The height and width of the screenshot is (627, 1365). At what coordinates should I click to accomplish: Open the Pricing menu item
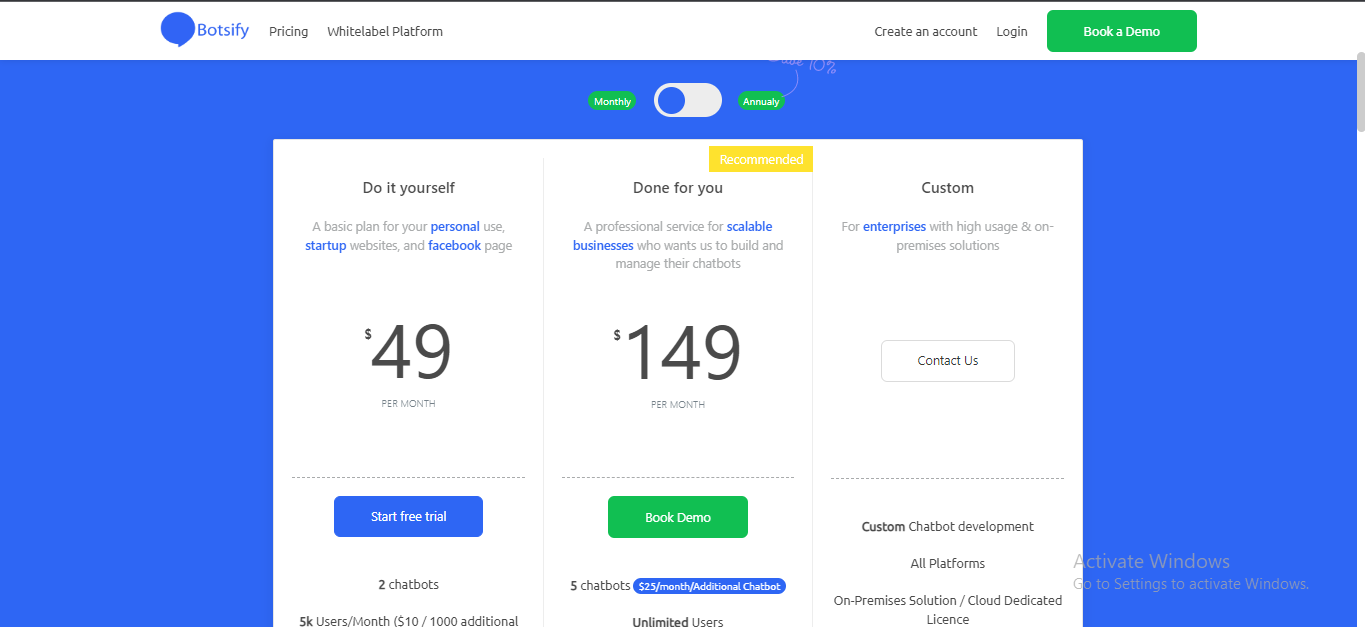click(x=288, y=31)
